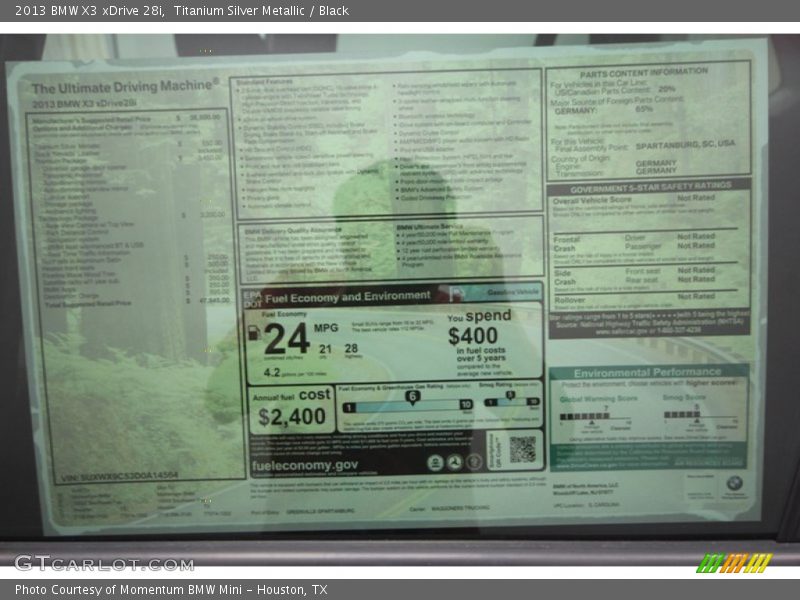Click the 'Fuel Economy and Environment' header

[x=347, y=296]
